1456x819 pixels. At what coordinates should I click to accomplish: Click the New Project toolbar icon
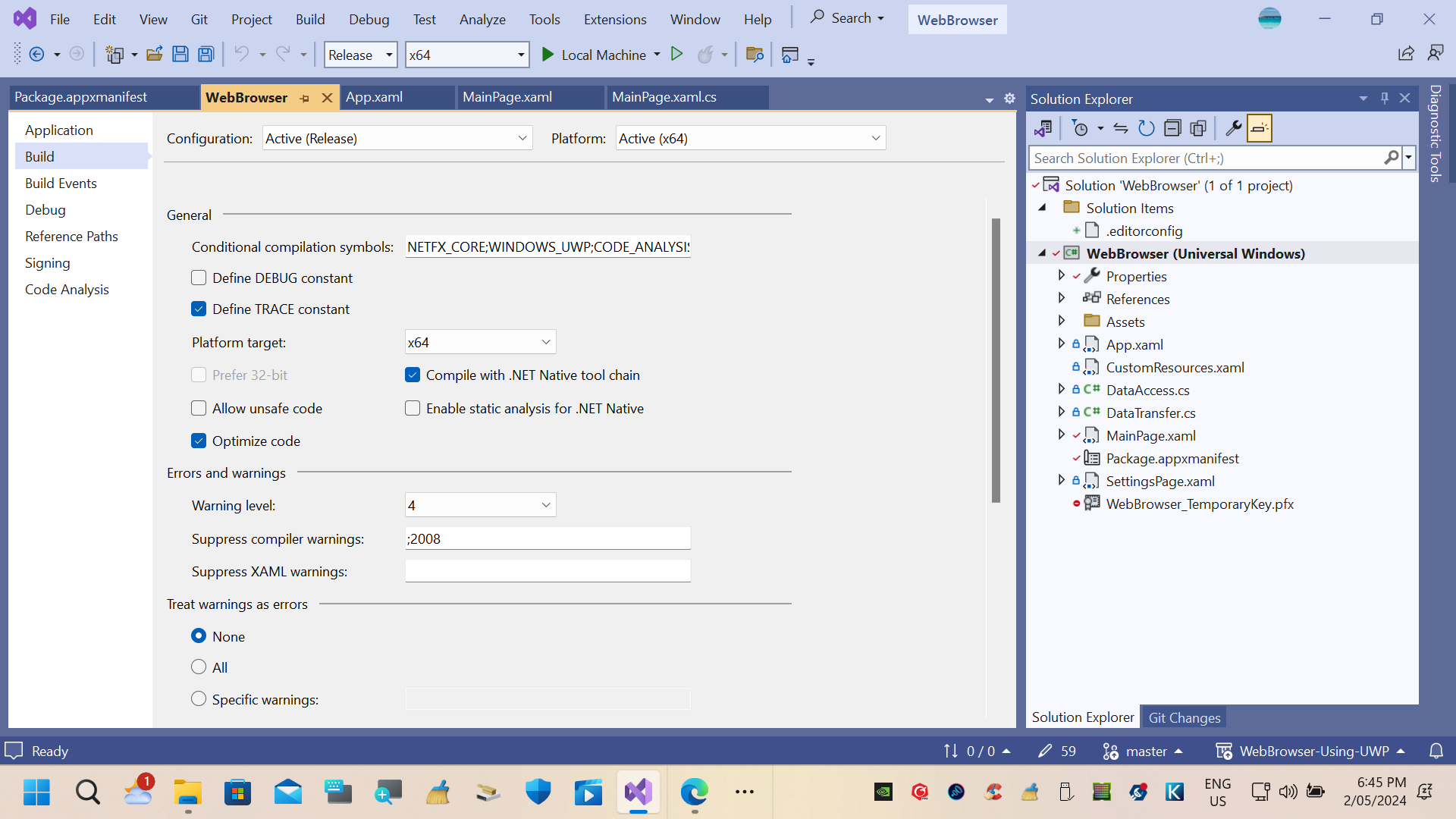115,54
